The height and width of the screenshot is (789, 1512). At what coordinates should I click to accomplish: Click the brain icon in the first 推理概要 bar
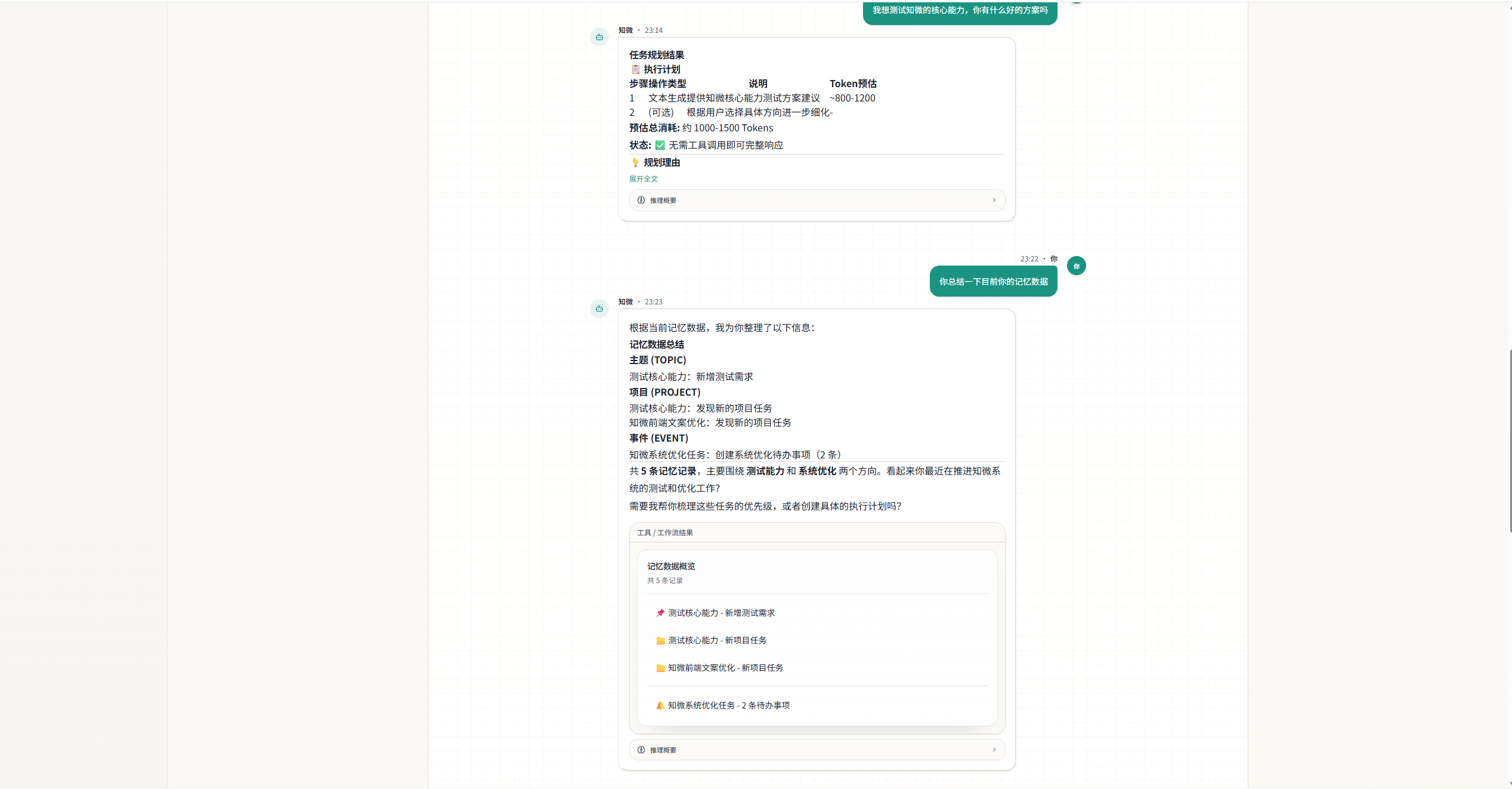(x=641, y=200)
